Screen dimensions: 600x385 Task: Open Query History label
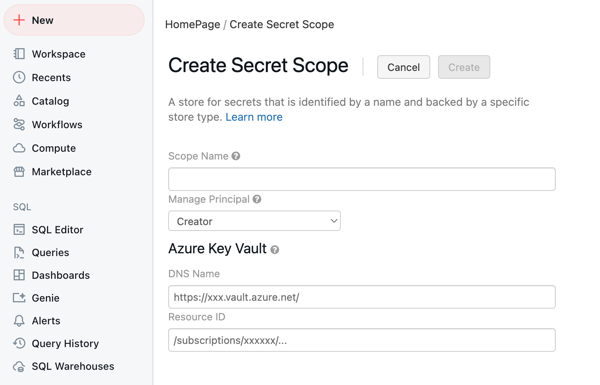point(65,343)
